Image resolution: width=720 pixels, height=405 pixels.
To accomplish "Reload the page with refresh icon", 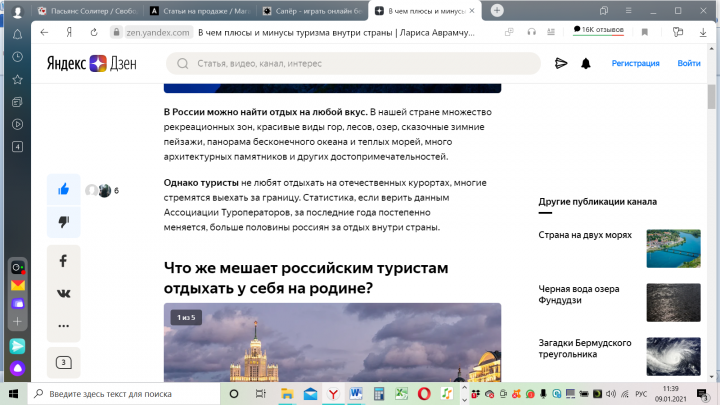I will click(94, 32).
